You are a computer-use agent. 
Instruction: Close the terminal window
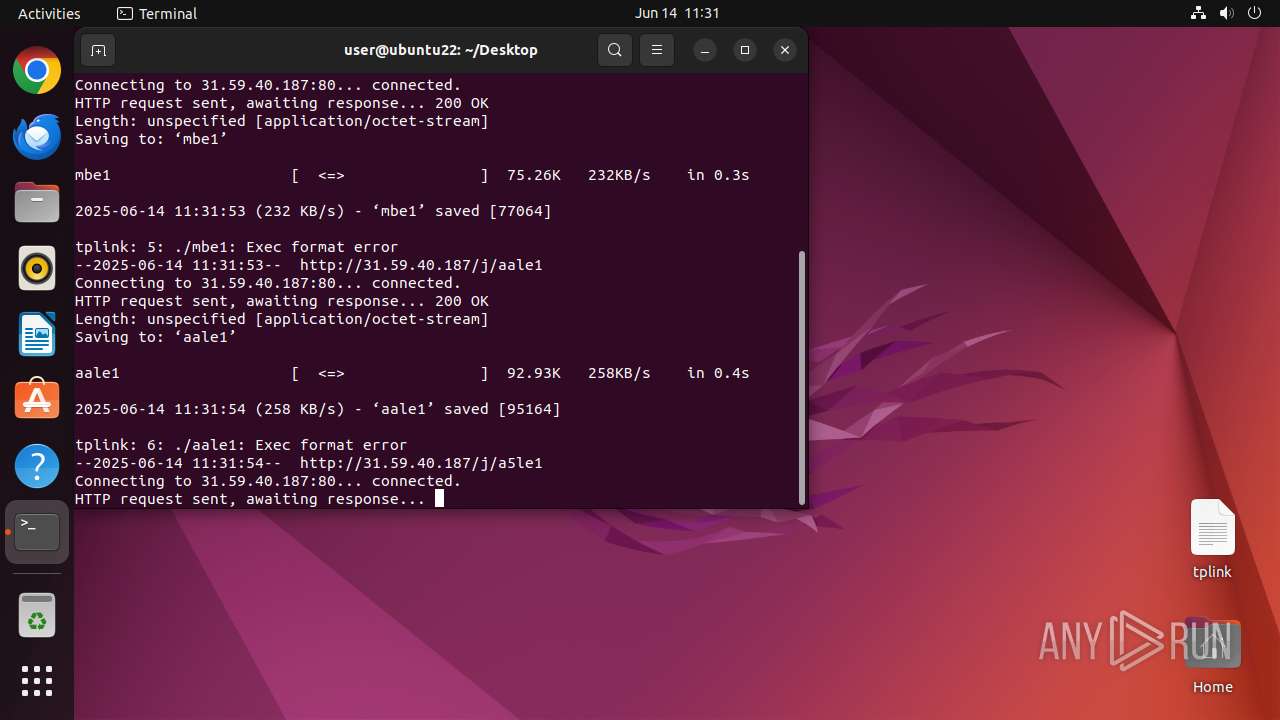coord(785,50)
